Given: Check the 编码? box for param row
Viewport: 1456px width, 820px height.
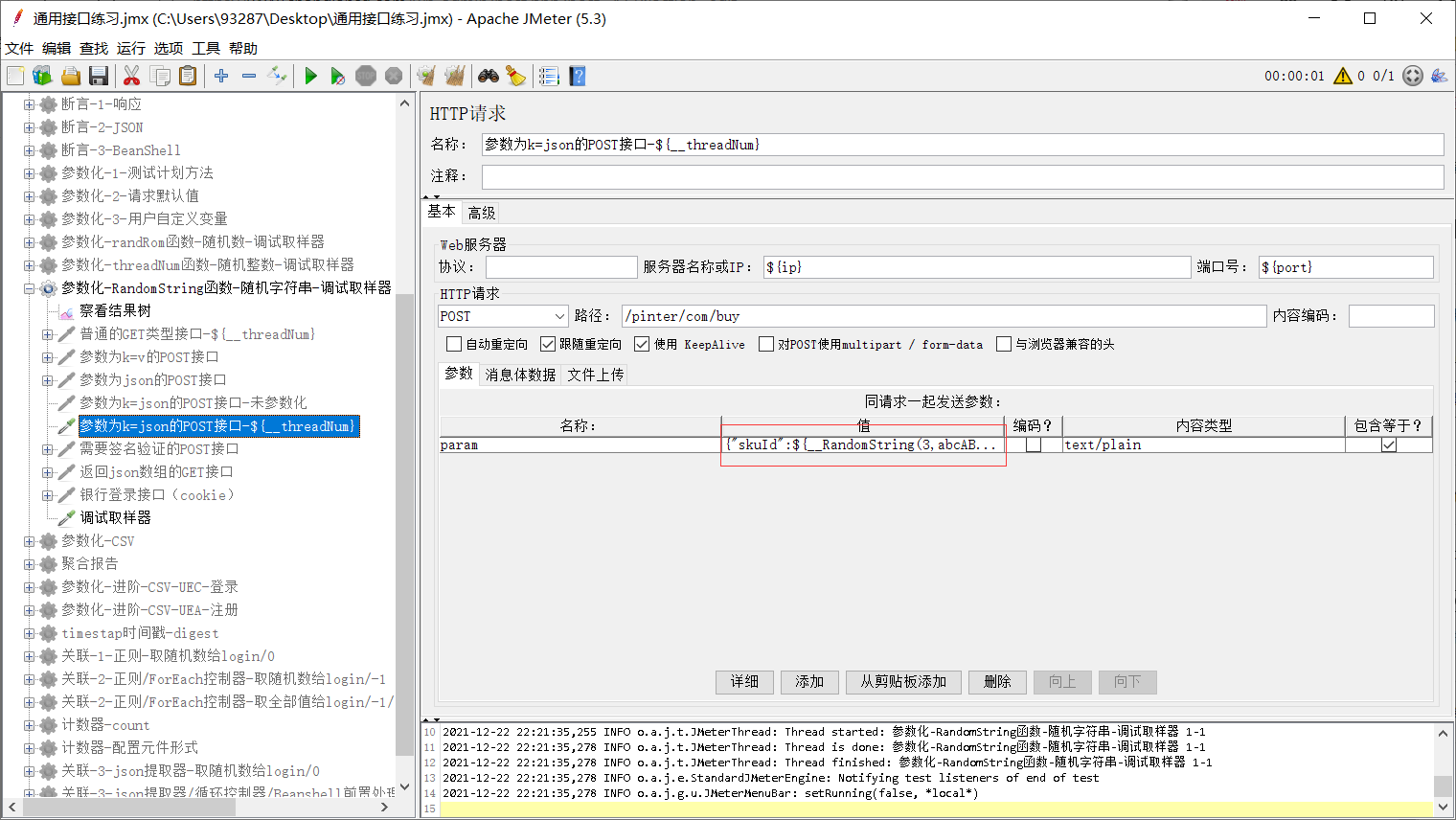Looking at the screenshot, I should (1034, 444).
